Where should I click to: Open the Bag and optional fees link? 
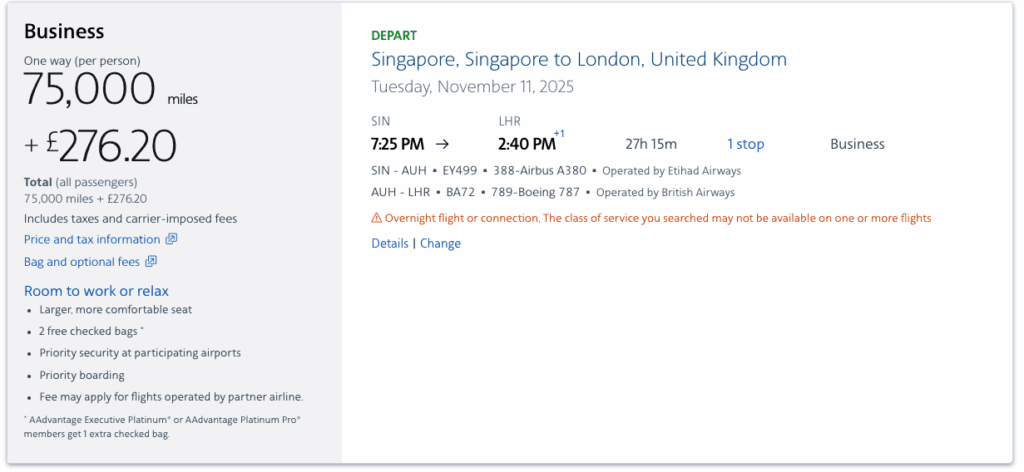(x=83, y=262)
